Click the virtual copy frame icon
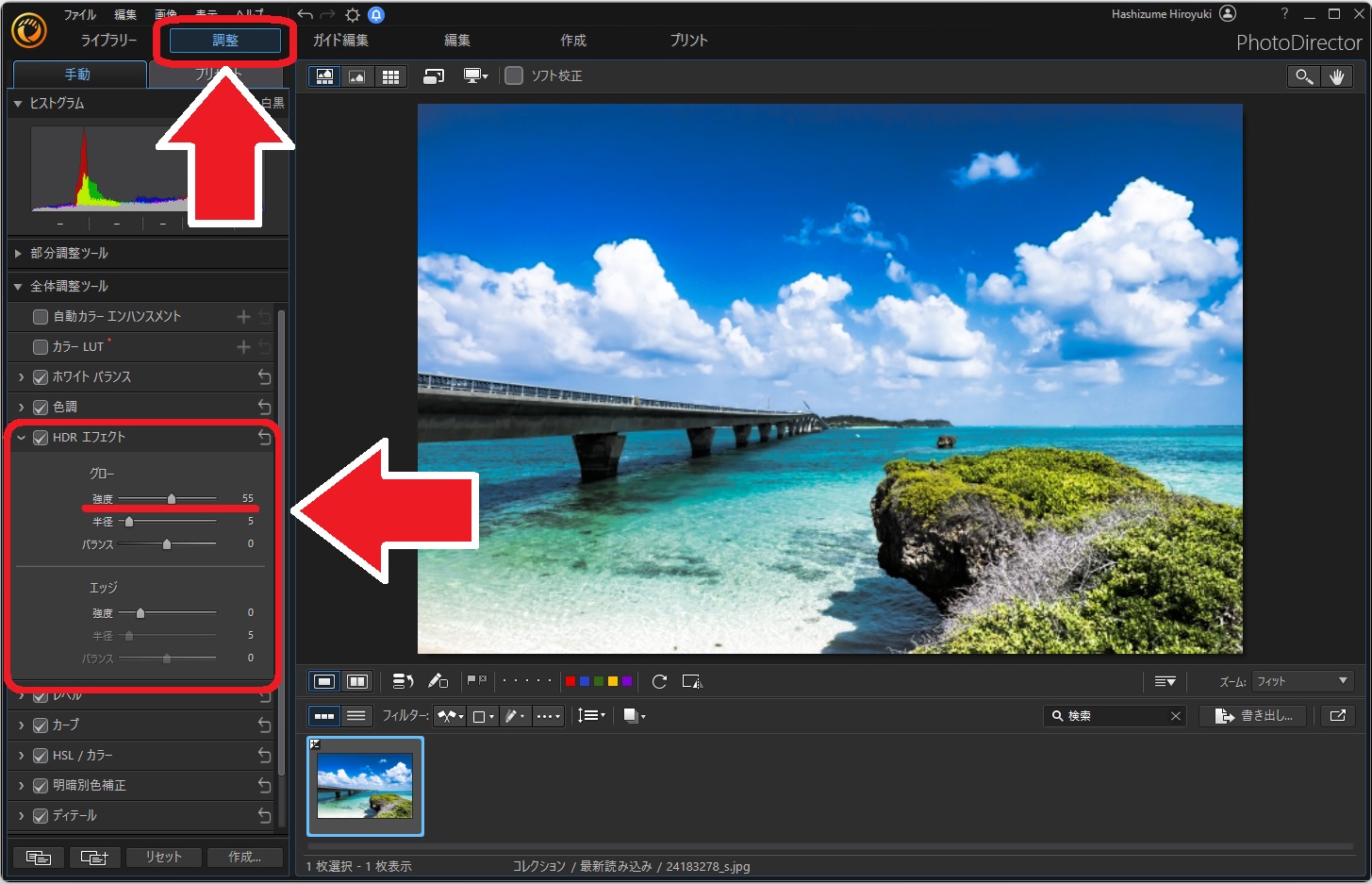This screenshot has width=1372, height=884. click(x=692, y=681)
